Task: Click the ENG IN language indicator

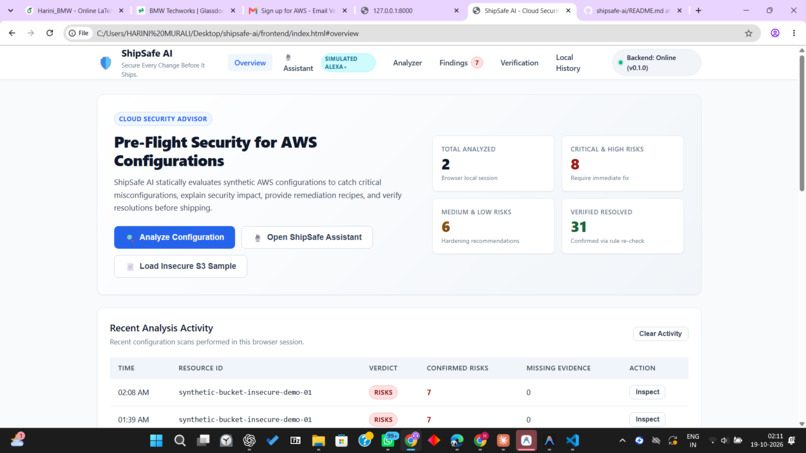Action: (x=692, y=441)
